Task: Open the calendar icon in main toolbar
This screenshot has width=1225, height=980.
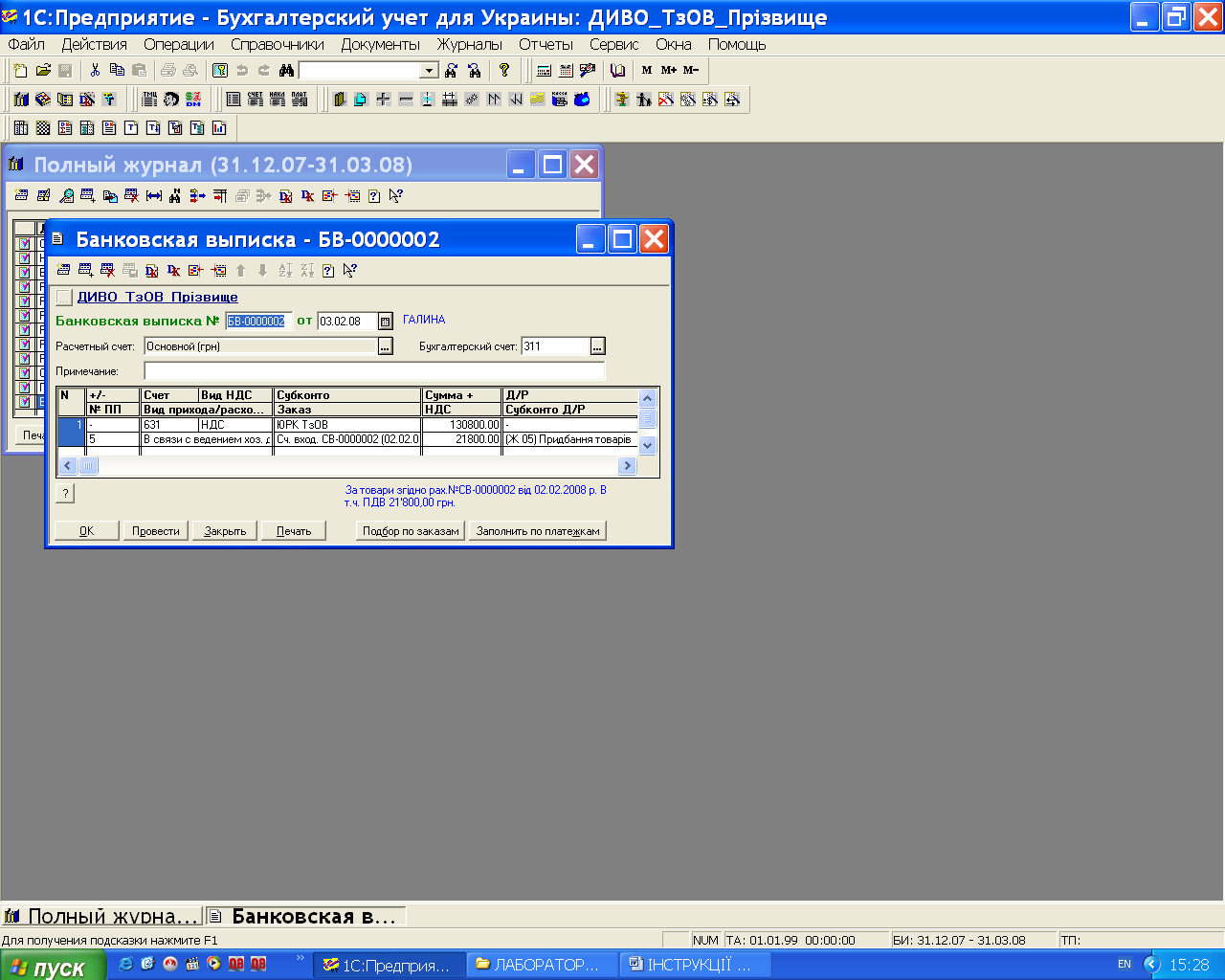Action: pos(566,71)
